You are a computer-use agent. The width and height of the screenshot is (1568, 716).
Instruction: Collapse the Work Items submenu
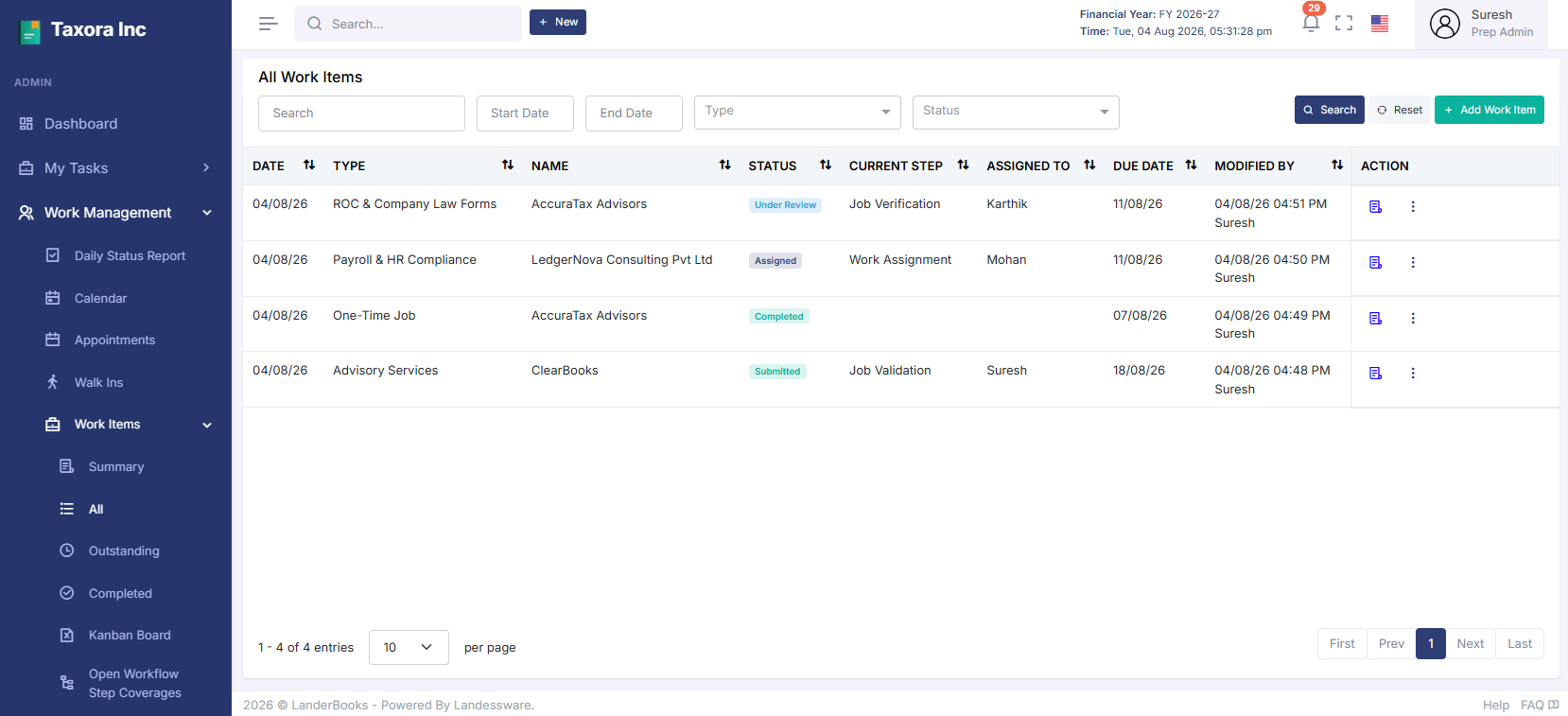(129, 425)
